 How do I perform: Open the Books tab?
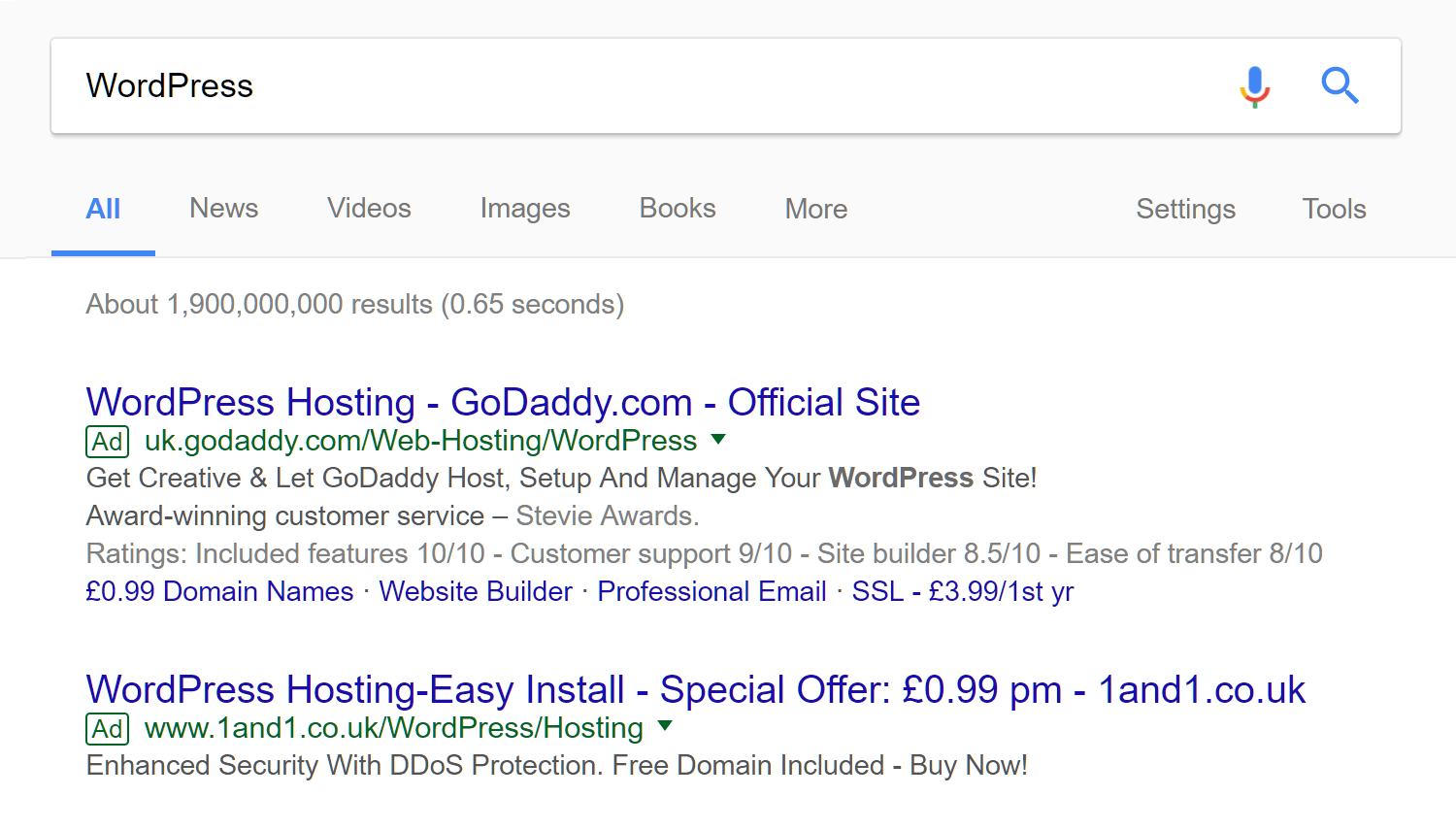(678, 209)
